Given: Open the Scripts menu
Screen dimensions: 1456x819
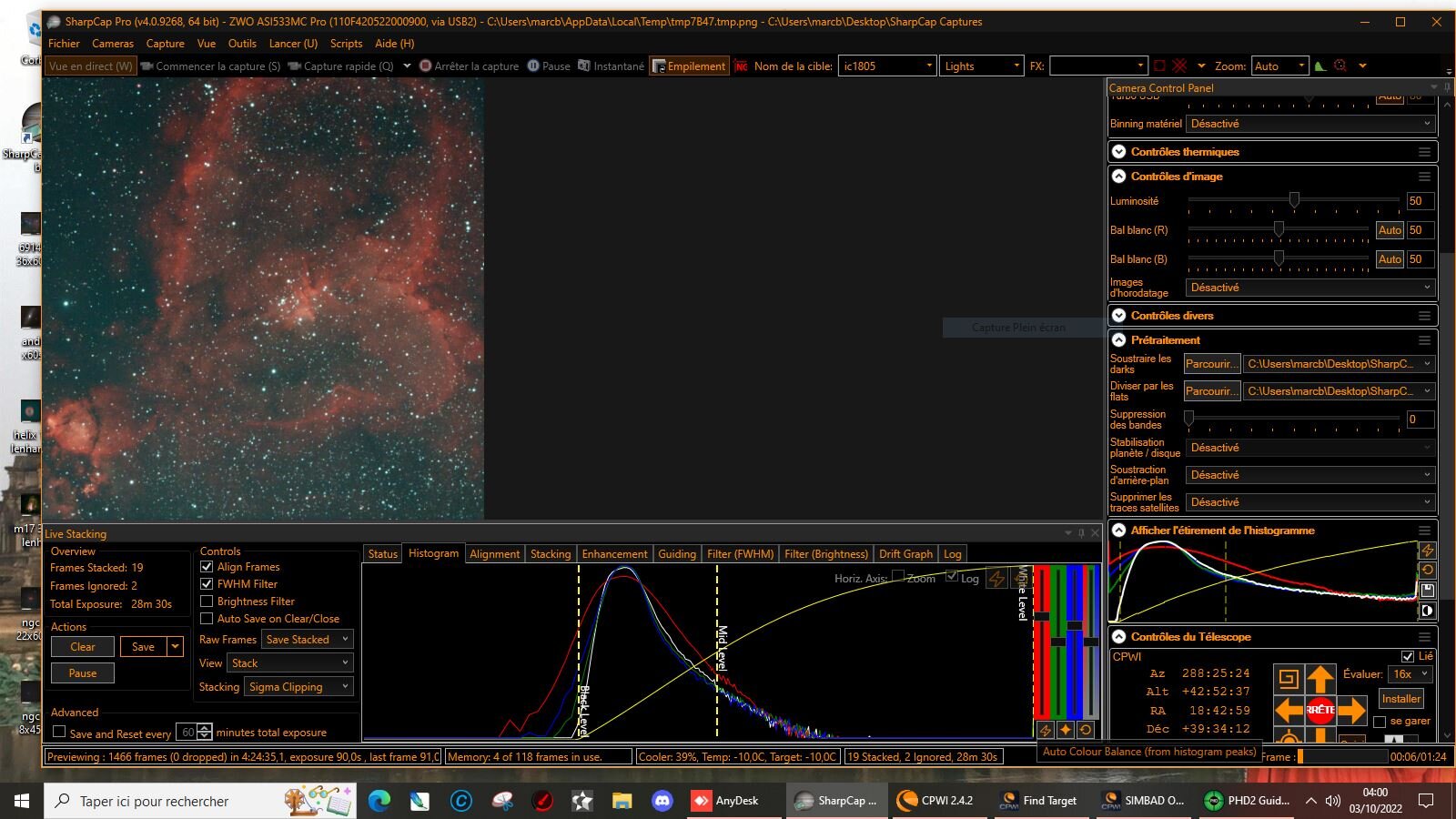Looking at the screenshot, I should 346,44.
